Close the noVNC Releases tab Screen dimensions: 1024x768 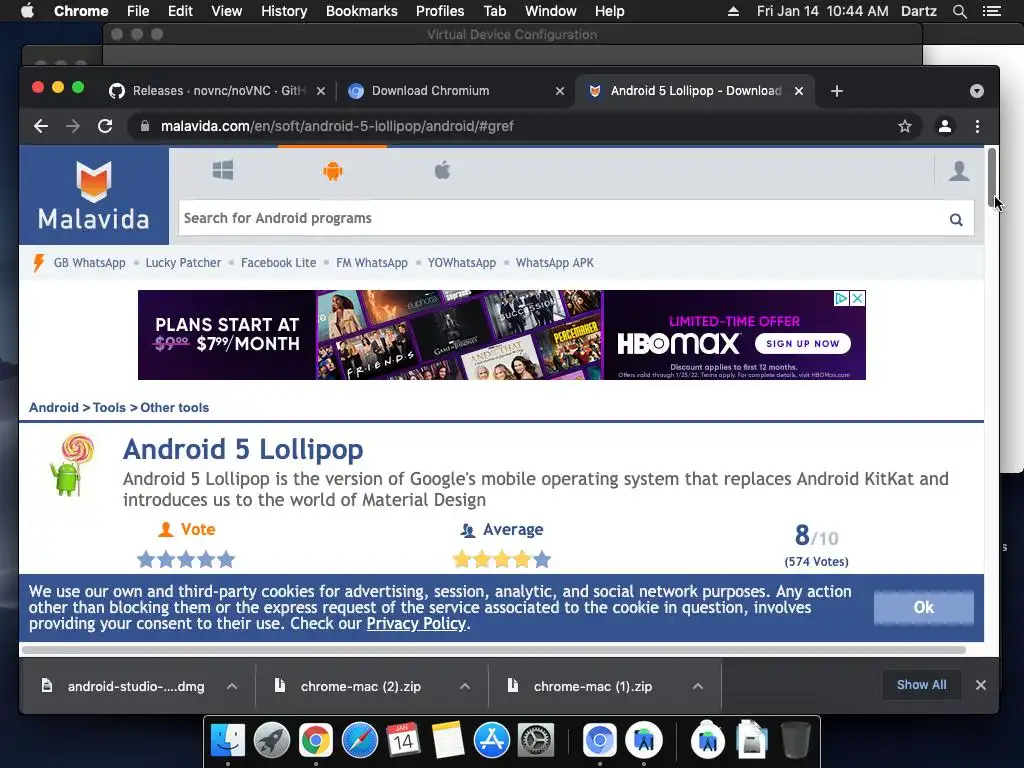321,91
